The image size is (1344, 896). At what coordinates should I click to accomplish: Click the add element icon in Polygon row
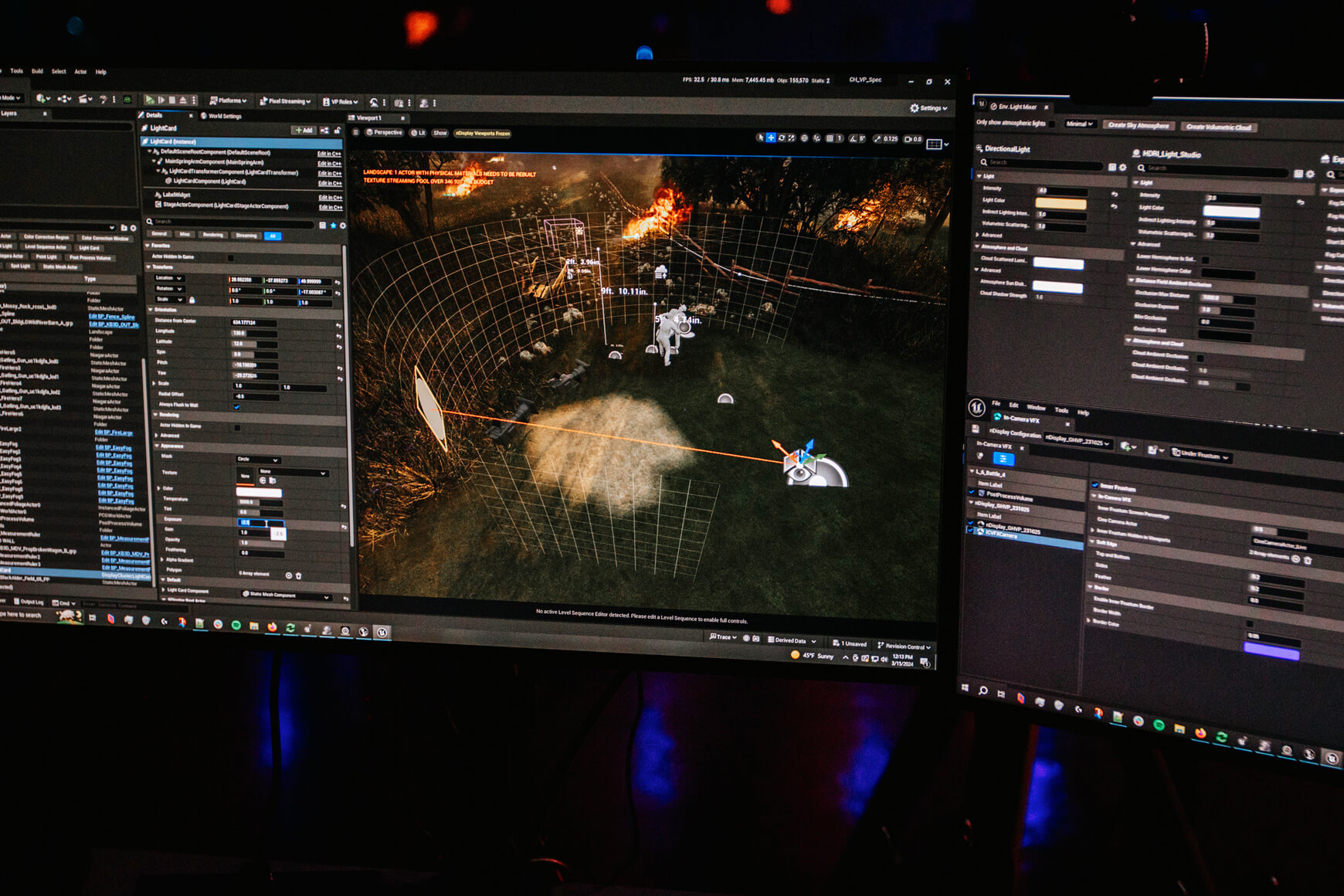tap(289, 575)
